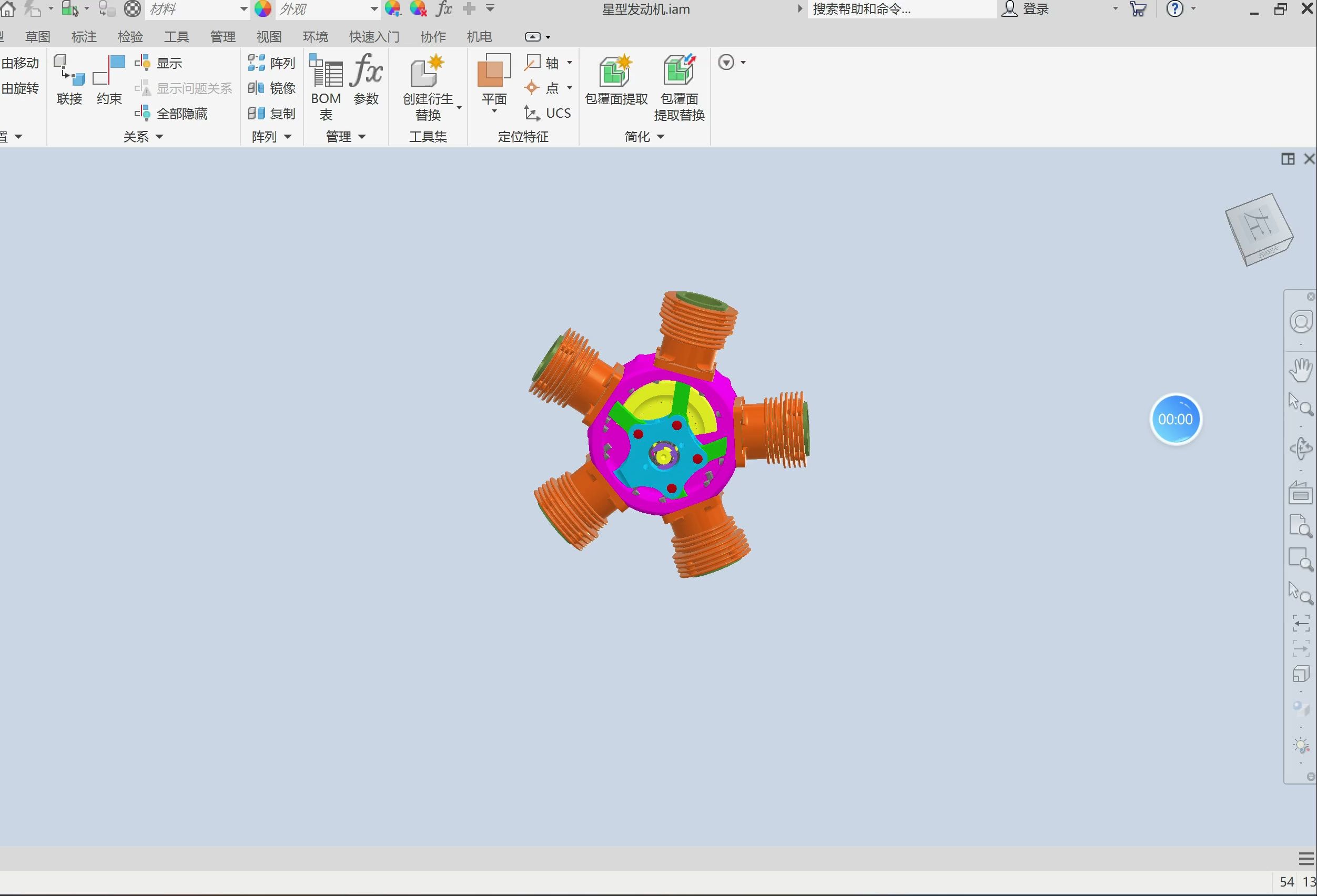The image size is (1317, 896).
Task: Click the UCS tool
Action: (x=548, y=113)
